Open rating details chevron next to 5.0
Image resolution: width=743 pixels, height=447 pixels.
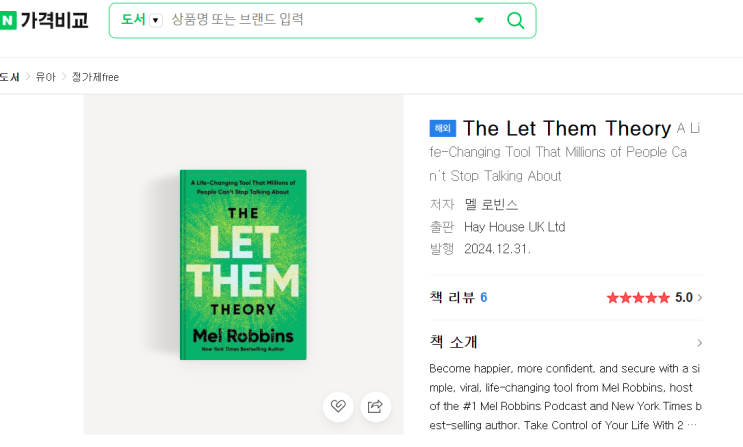point(699,298)
